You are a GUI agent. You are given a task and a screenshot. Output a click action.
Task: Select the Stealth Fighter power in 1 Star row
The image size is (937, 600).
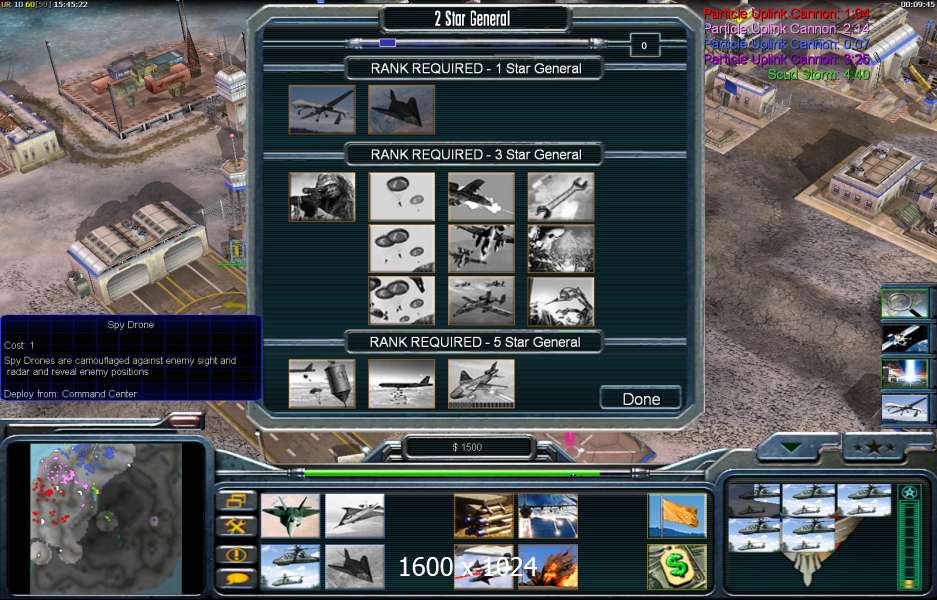(x=402, y=109)
